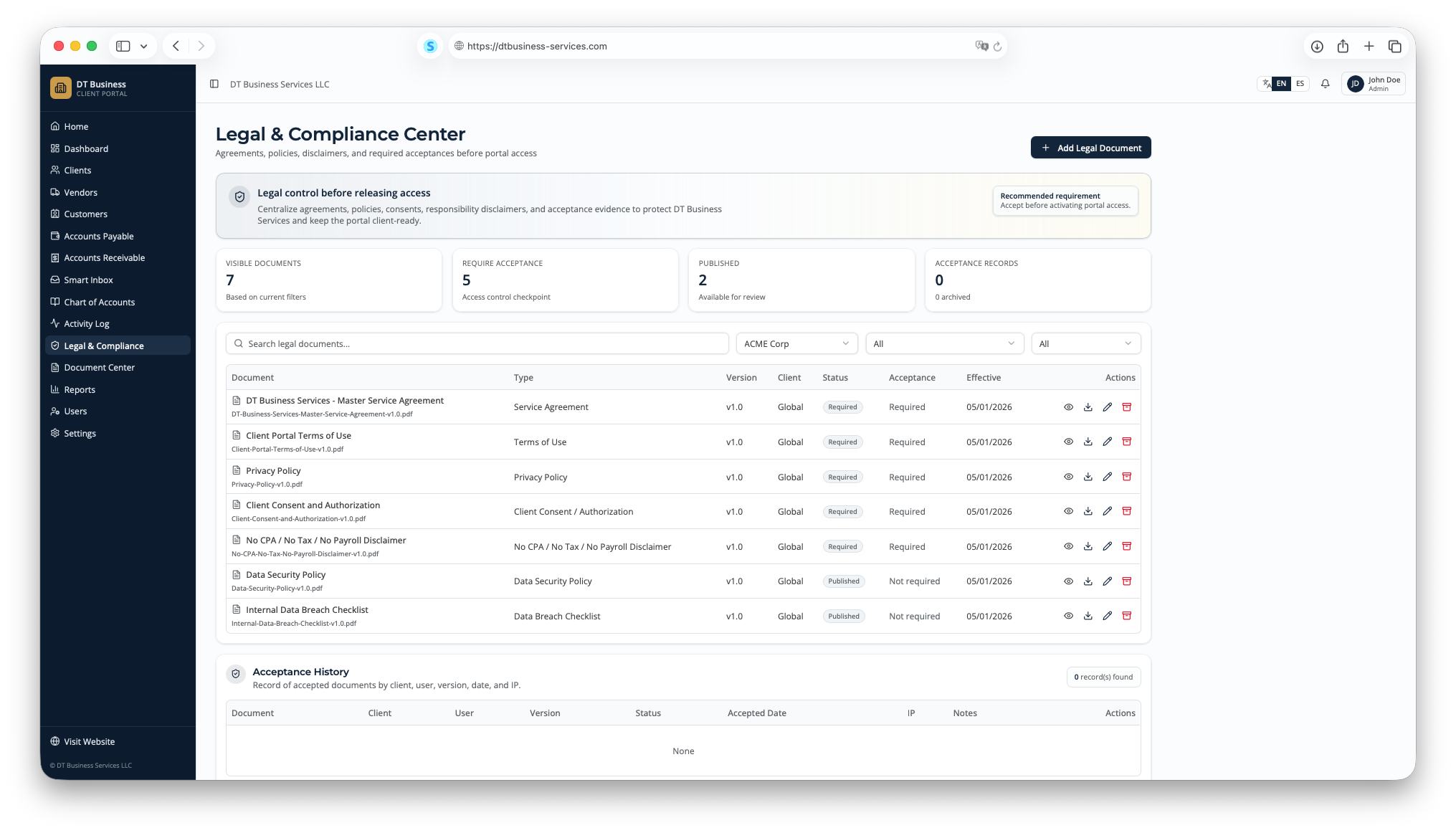Open John Doe Admin user menu
This screenshot has height=833, width=1456.
(1373, 84)
